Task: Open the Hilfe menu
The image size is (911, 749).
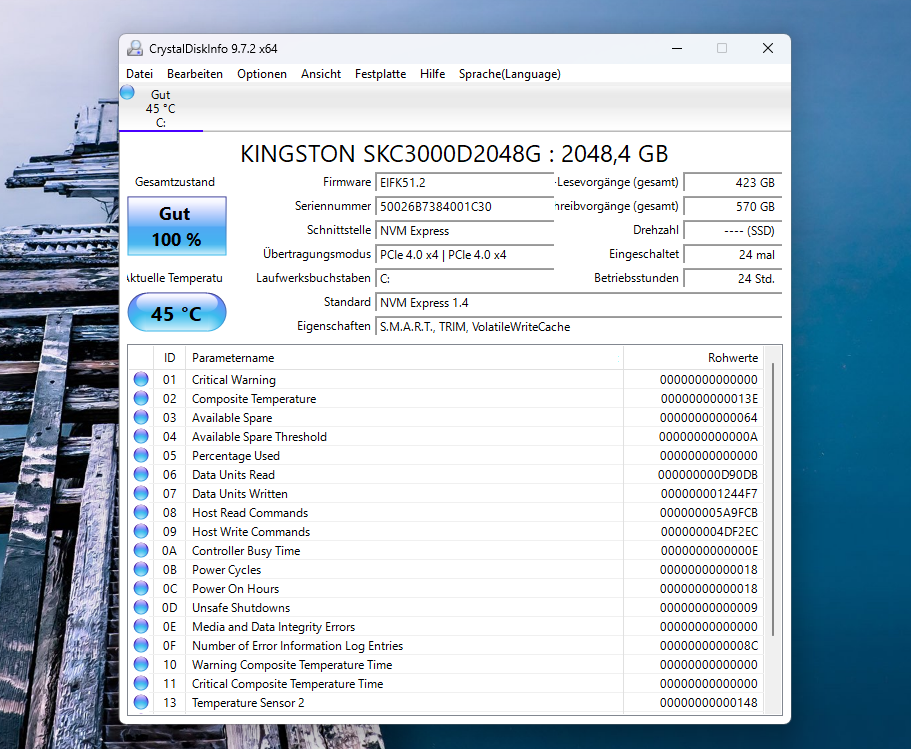Action: pos(432,74)
